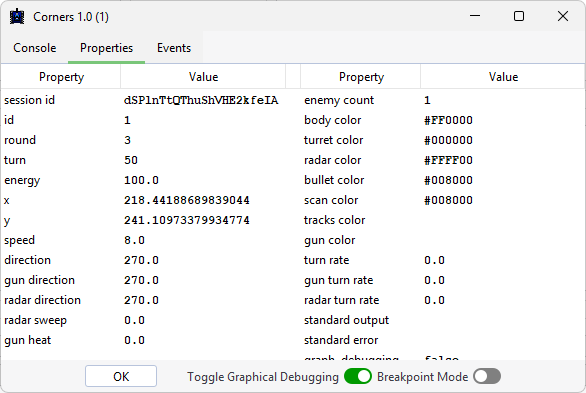Click the standard output label
This screenshot has width=586, height=393.
(346, 320)
